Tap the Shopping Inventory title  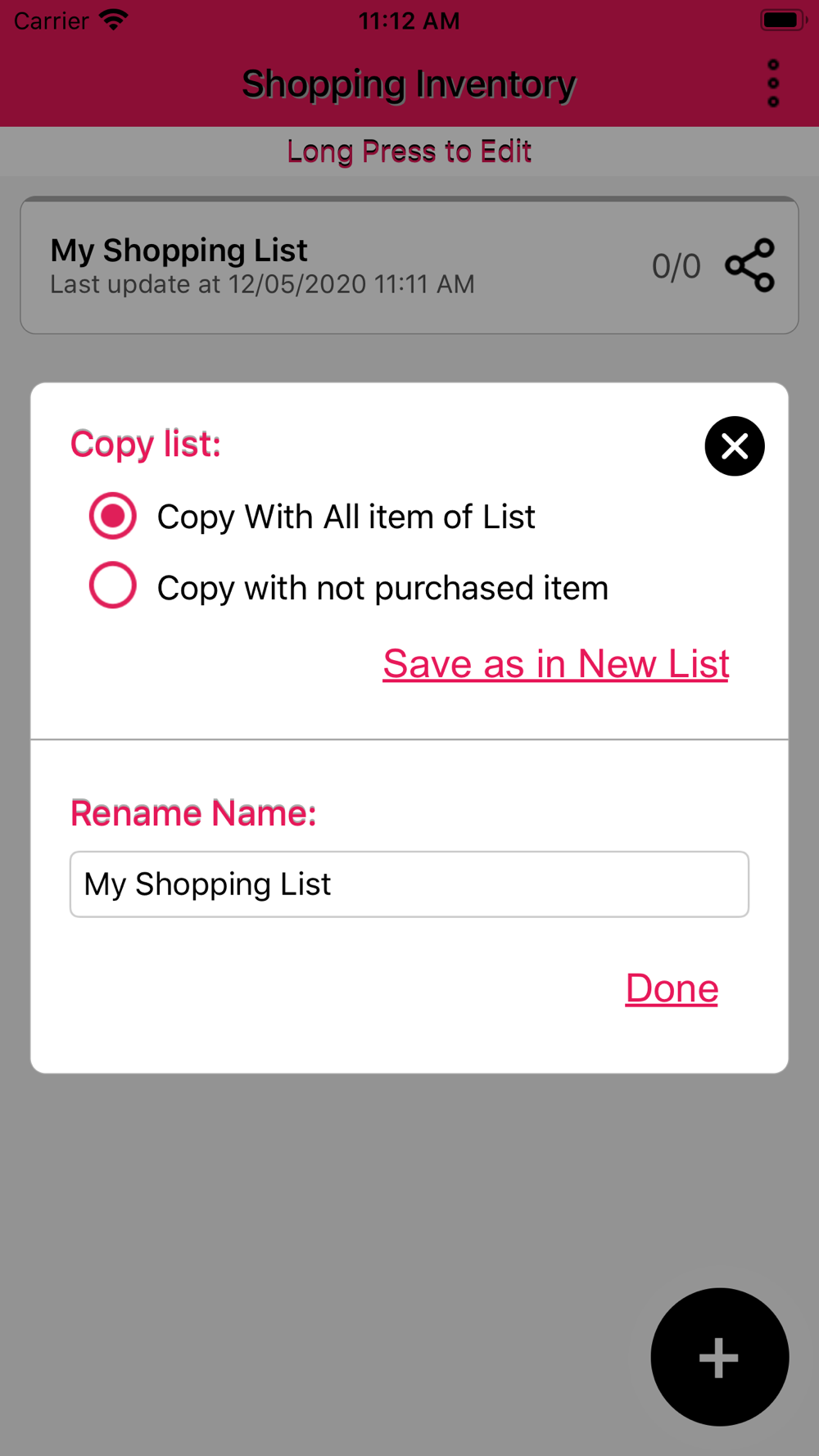(x=409, y=84)
